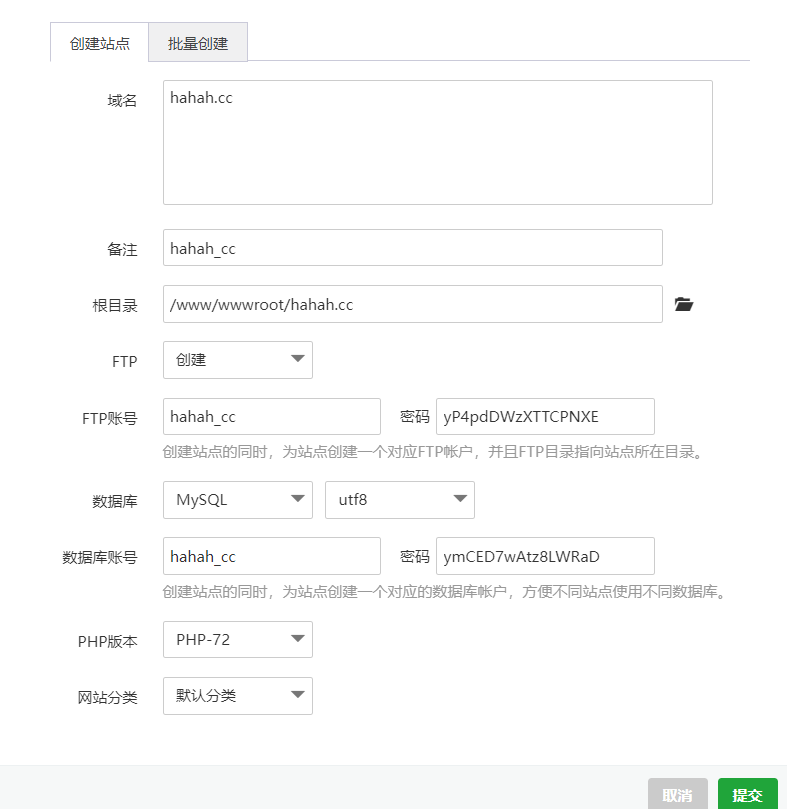The image size is (787, 809).
Task: Select the 创建站点 tab
Action: coord(100,42)
